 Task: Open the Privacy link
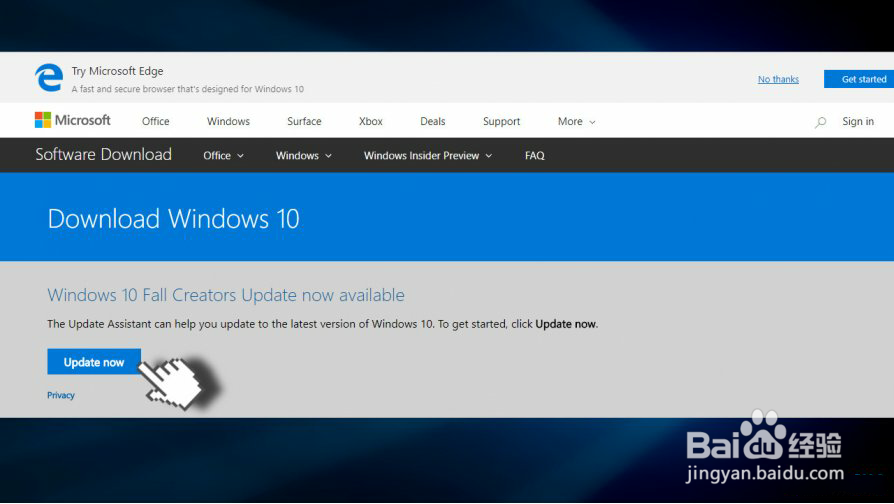(61, 395)
